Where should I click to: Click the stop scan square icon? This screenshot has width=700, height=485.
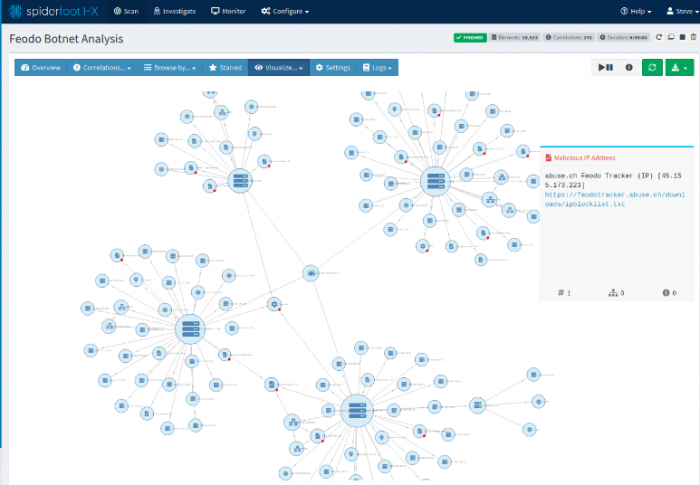(682, 37)
